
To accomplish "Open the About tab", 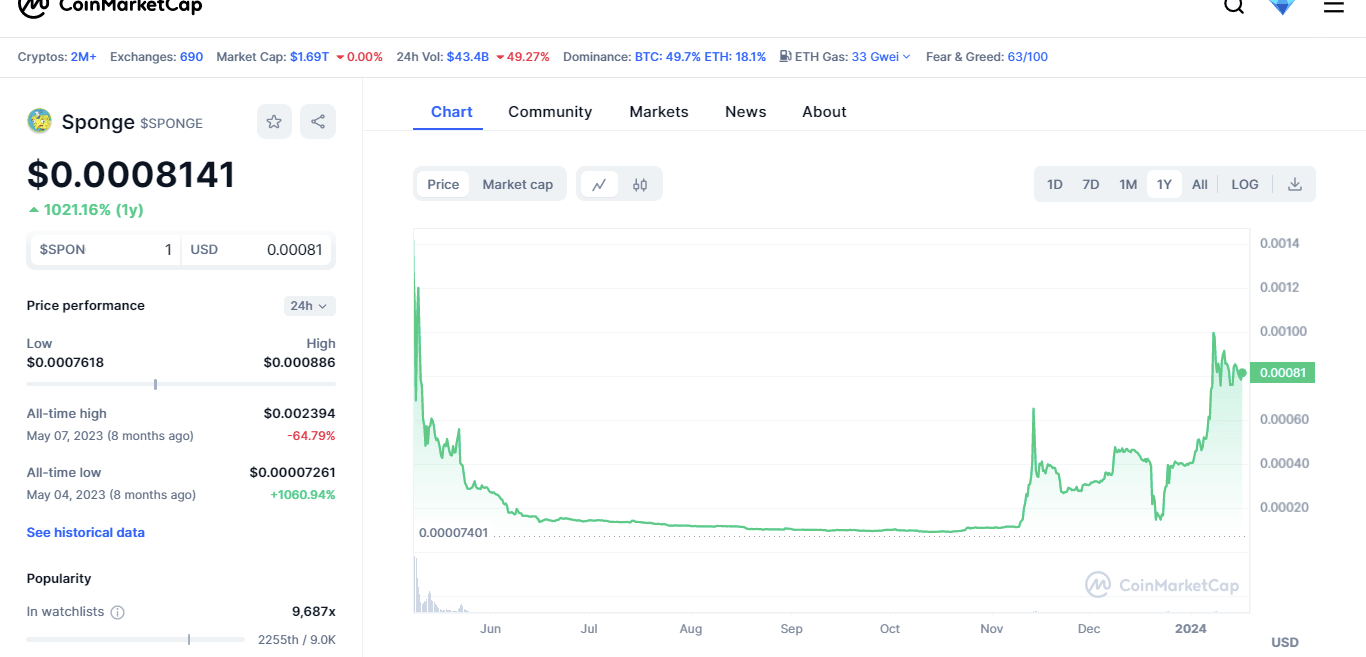I will pyautogui.click(x=824, y=112).
